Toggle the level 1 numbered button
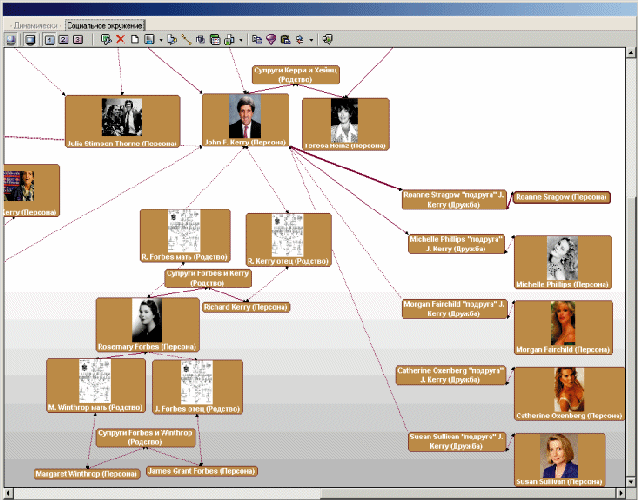638x500 pixels. click(50, 39)
